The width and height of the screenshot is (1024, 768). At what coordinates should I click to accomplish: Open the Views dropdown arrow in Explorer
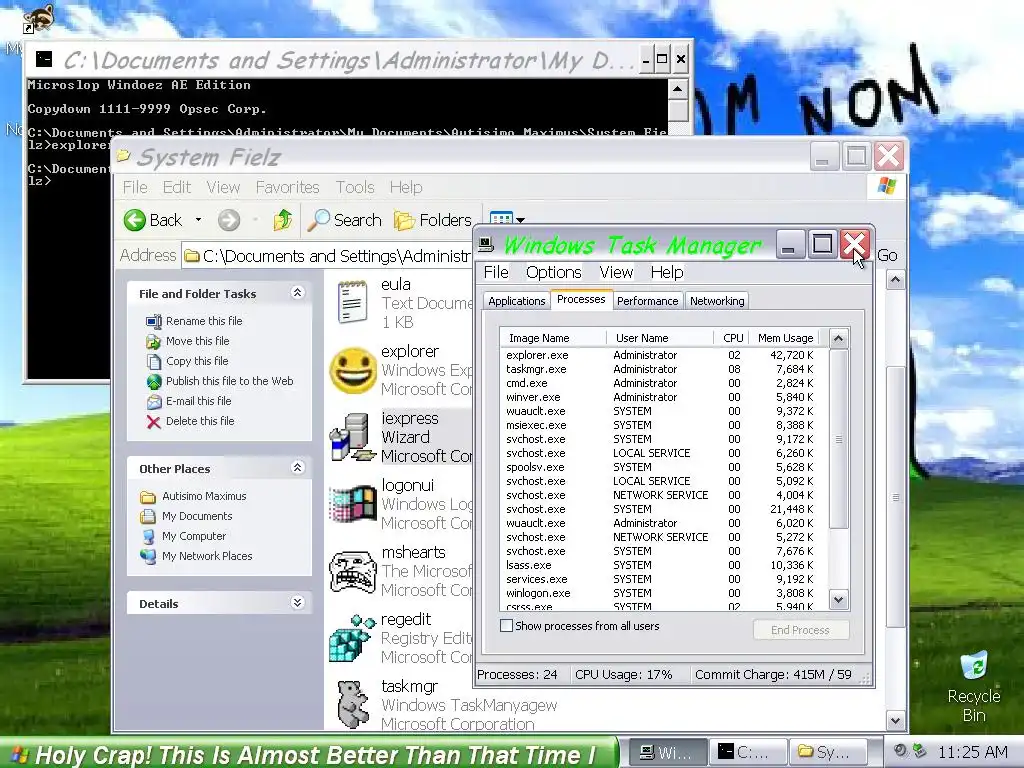click(520, 220)
